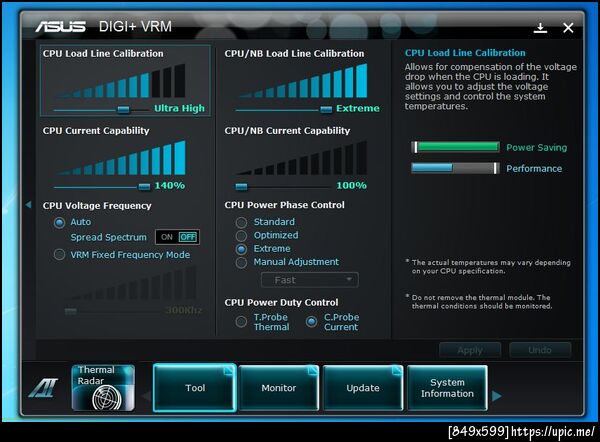Open the Monitor menu
Screen dimensions: 600x442
279,388
